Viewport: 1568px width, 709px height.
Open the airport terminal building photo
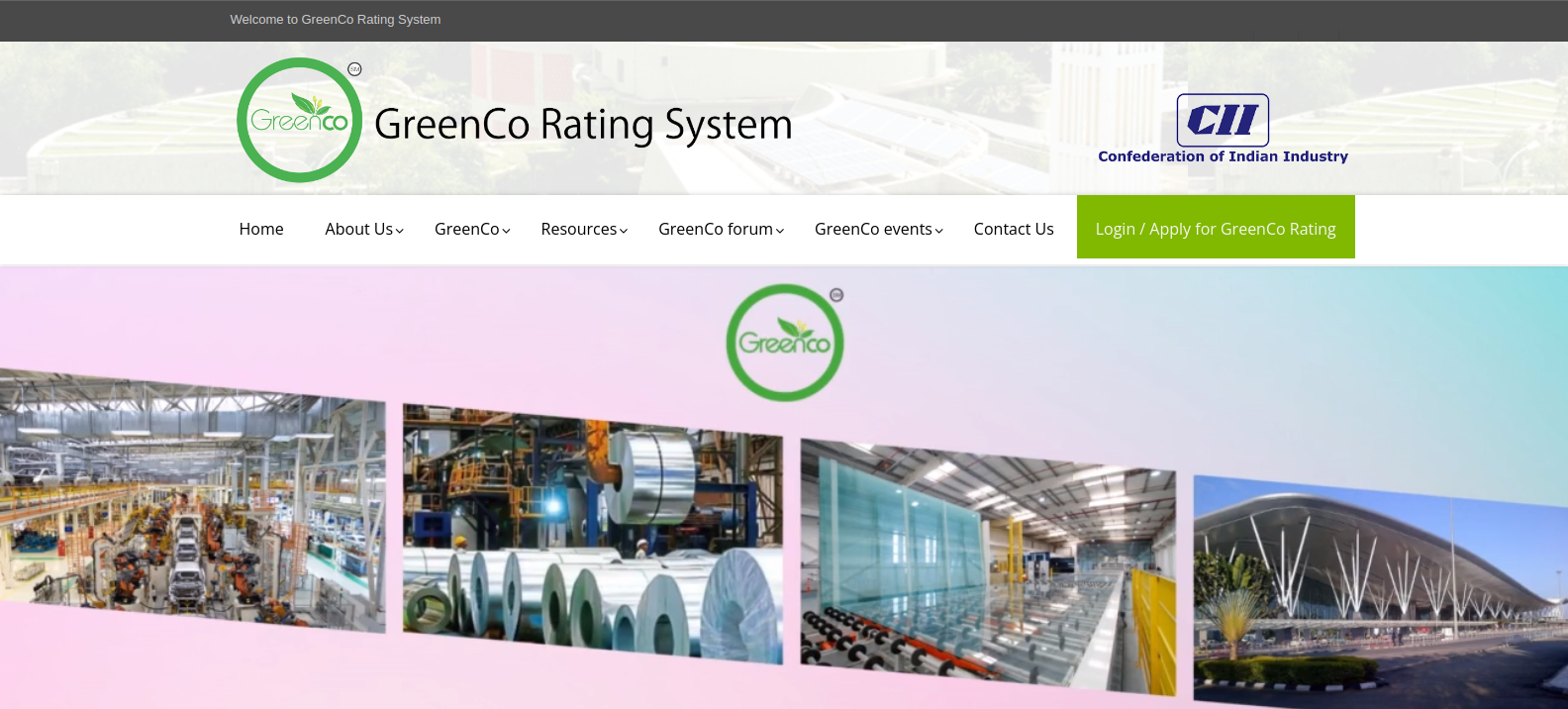pyautogui.click(x=1381, y=591)
